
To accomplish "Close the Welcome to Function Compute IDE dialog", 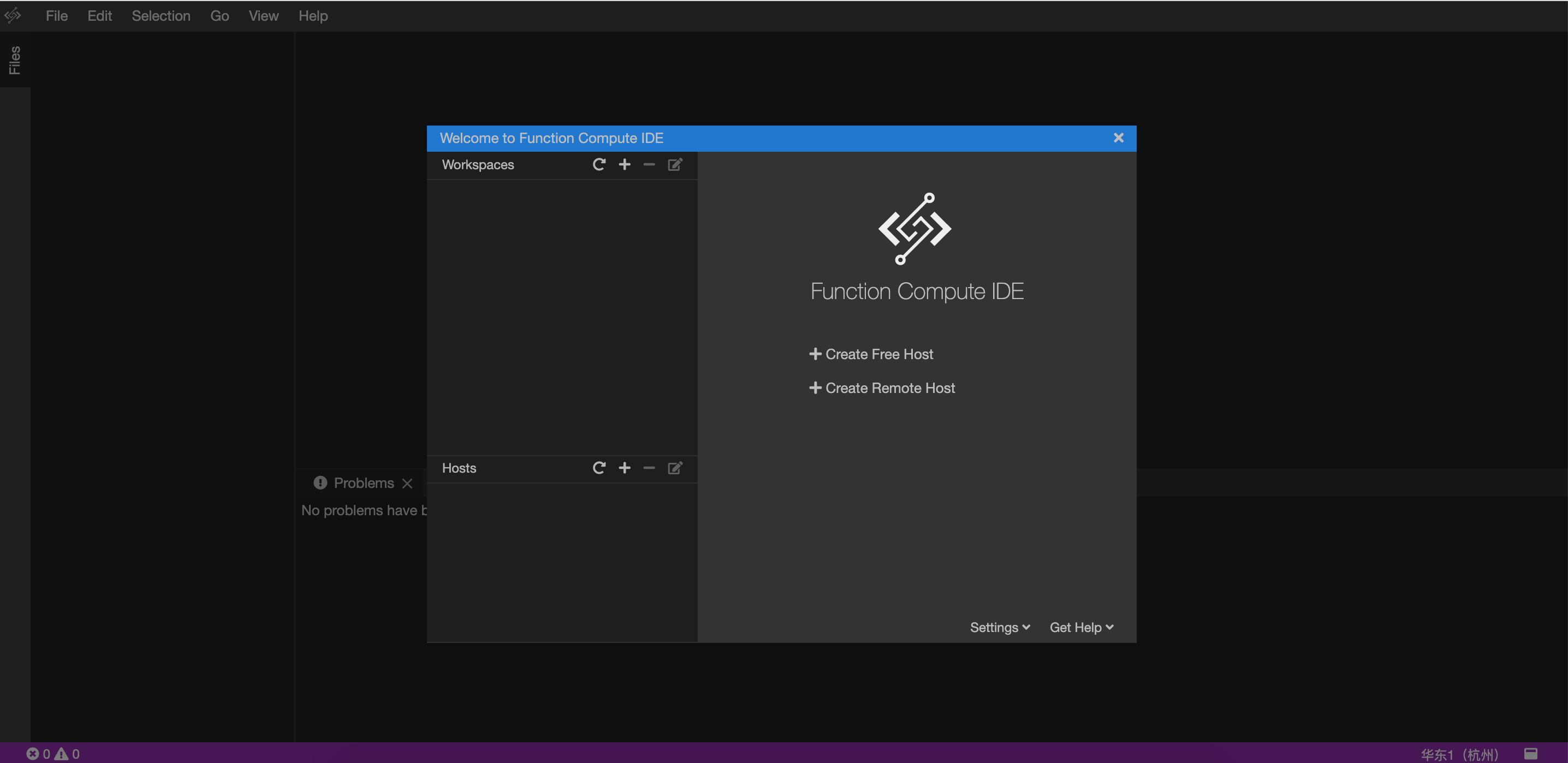I will (1118, 138).
